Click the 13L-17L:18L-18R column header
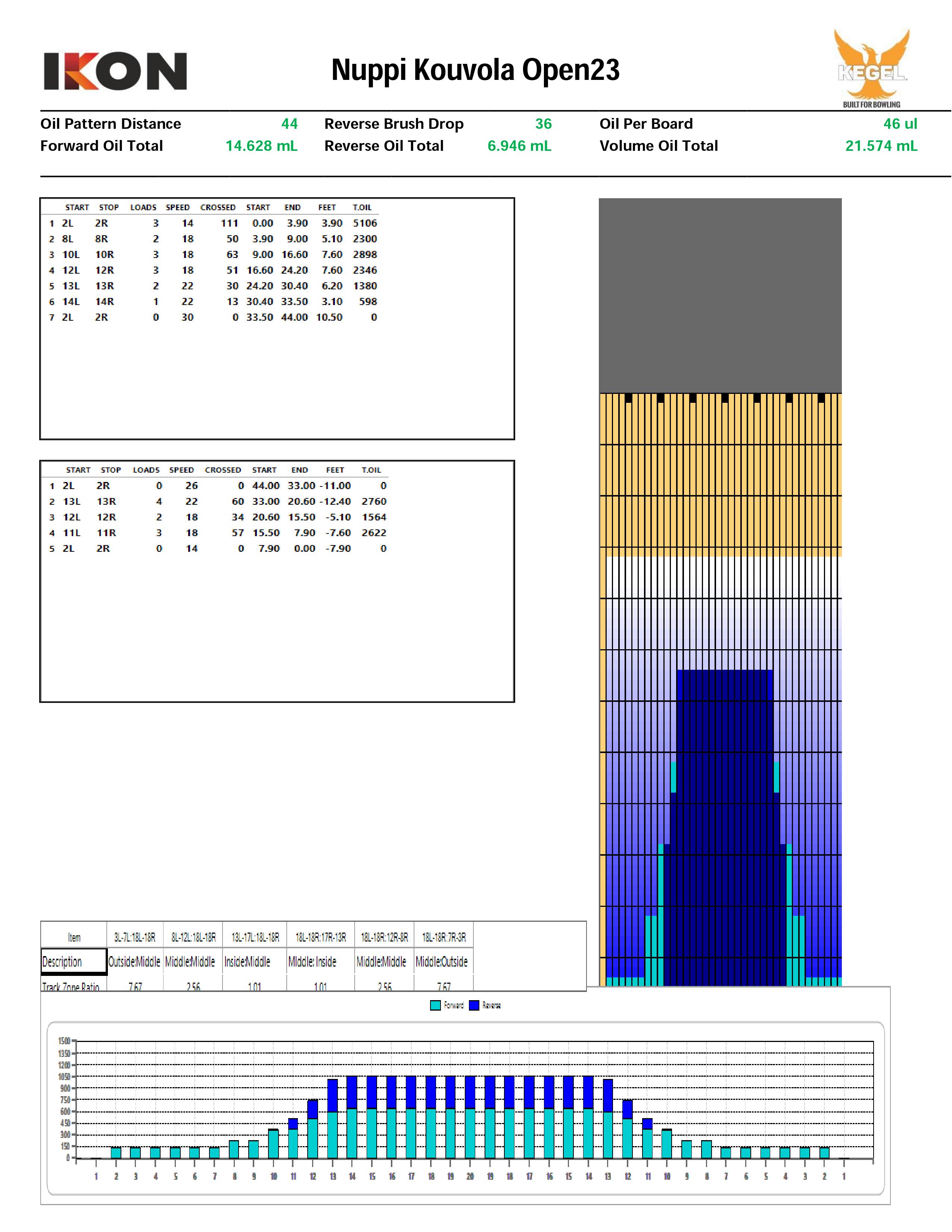This screenshot has width=952, height=1232. point(255,937)
